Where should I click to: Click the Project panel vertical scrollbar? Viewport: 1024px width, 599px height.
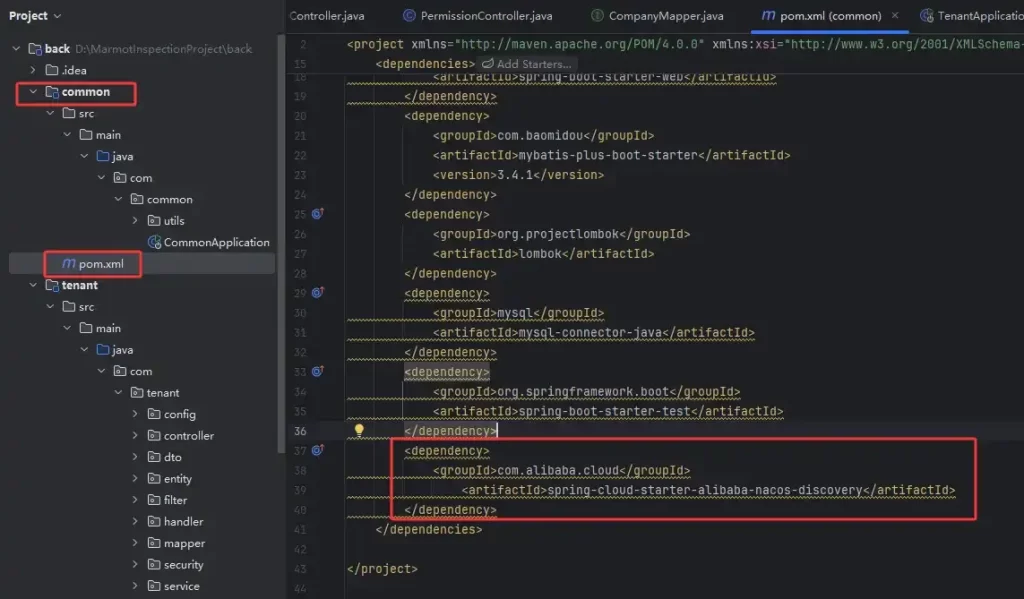(281, 200)
